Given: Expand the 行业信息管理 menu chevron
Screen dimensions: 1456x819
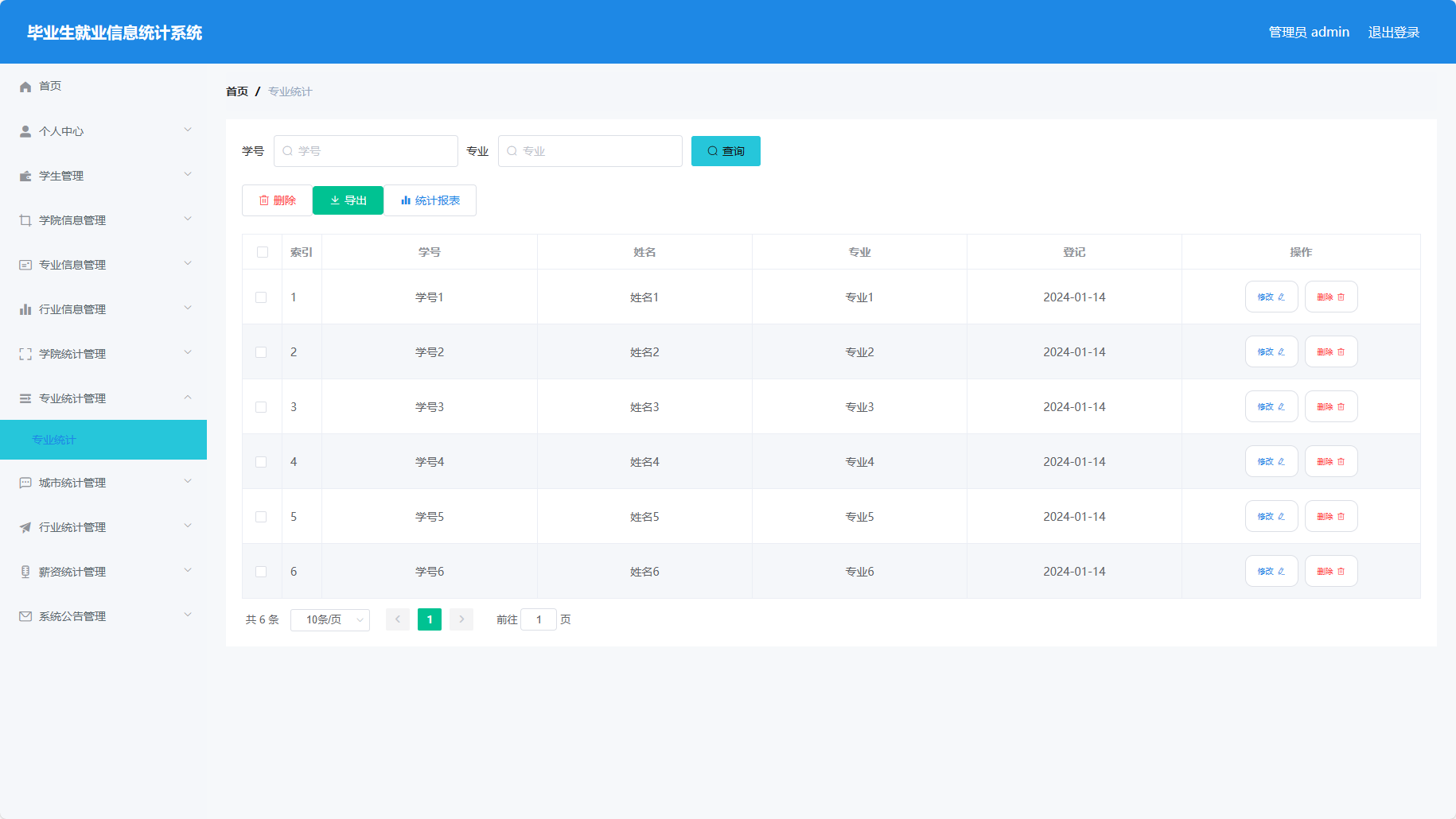Looking at the screenshot, I should 188,308.
